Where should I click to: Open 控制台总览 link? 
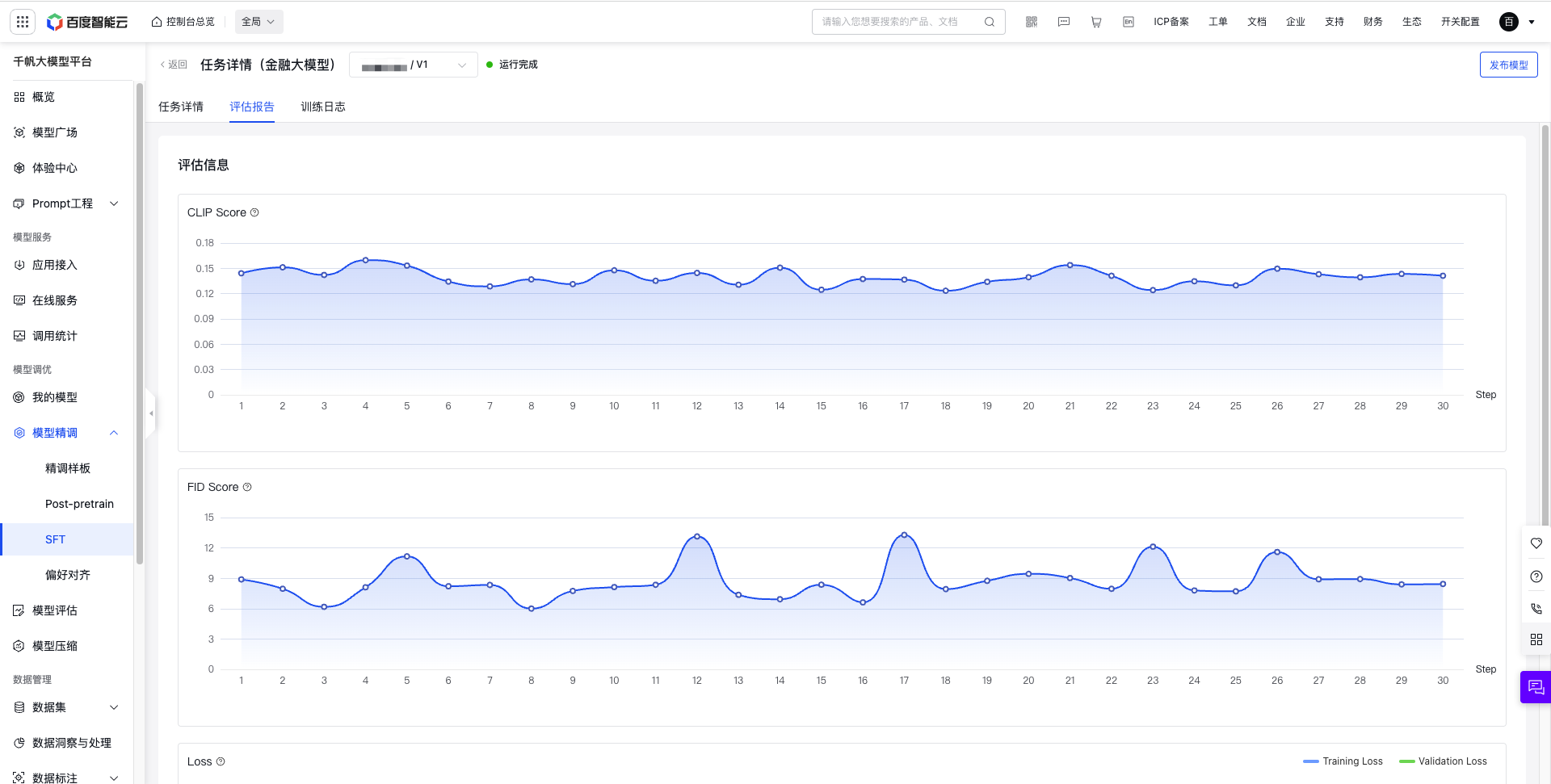[183, 22]
